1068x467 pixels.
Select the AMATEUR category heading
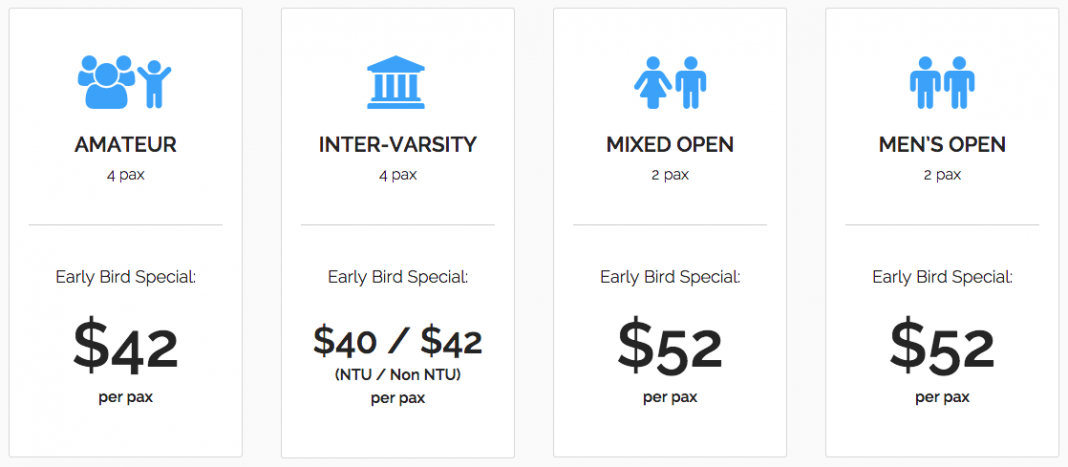click(x=125, y=145)
